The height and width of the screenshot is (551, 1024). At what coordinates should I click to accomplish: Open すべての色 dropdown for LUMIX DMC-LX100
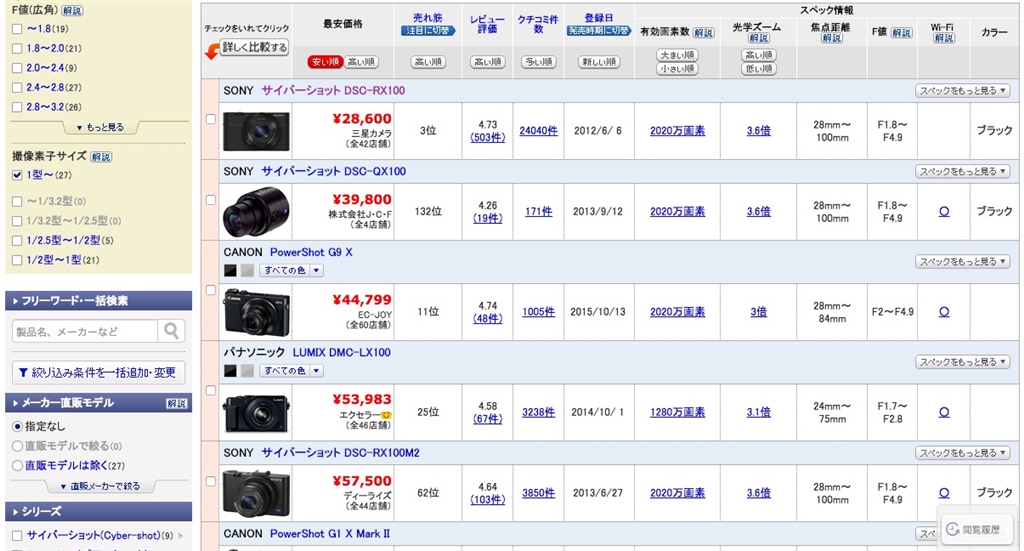tap(291, 371)
